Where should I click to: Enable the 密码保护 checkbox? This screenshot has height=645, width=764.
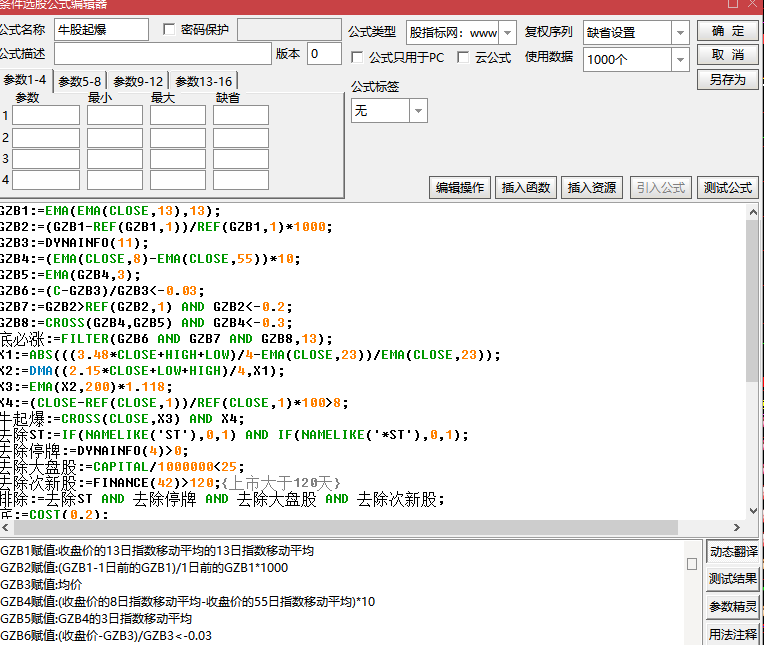pos(169,30)
